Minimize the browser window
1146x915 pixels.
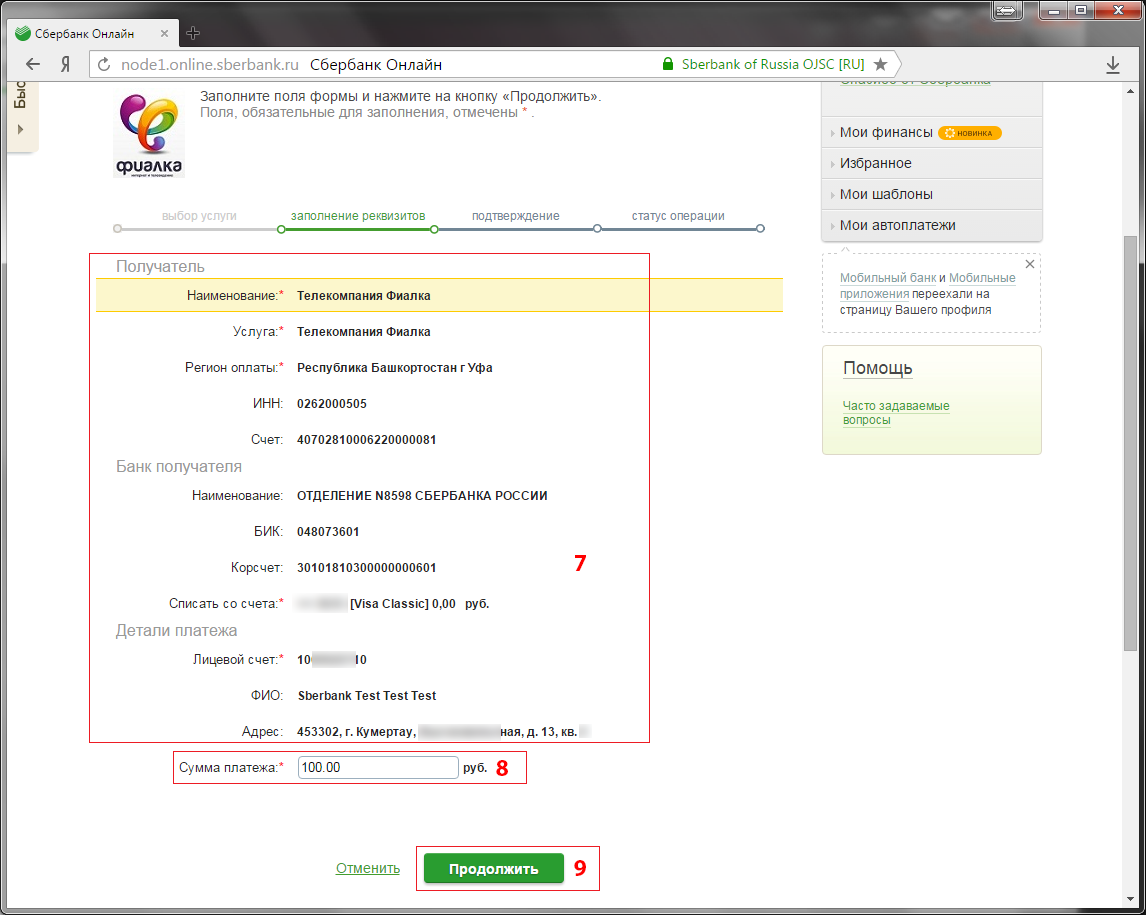(1055, 10)
